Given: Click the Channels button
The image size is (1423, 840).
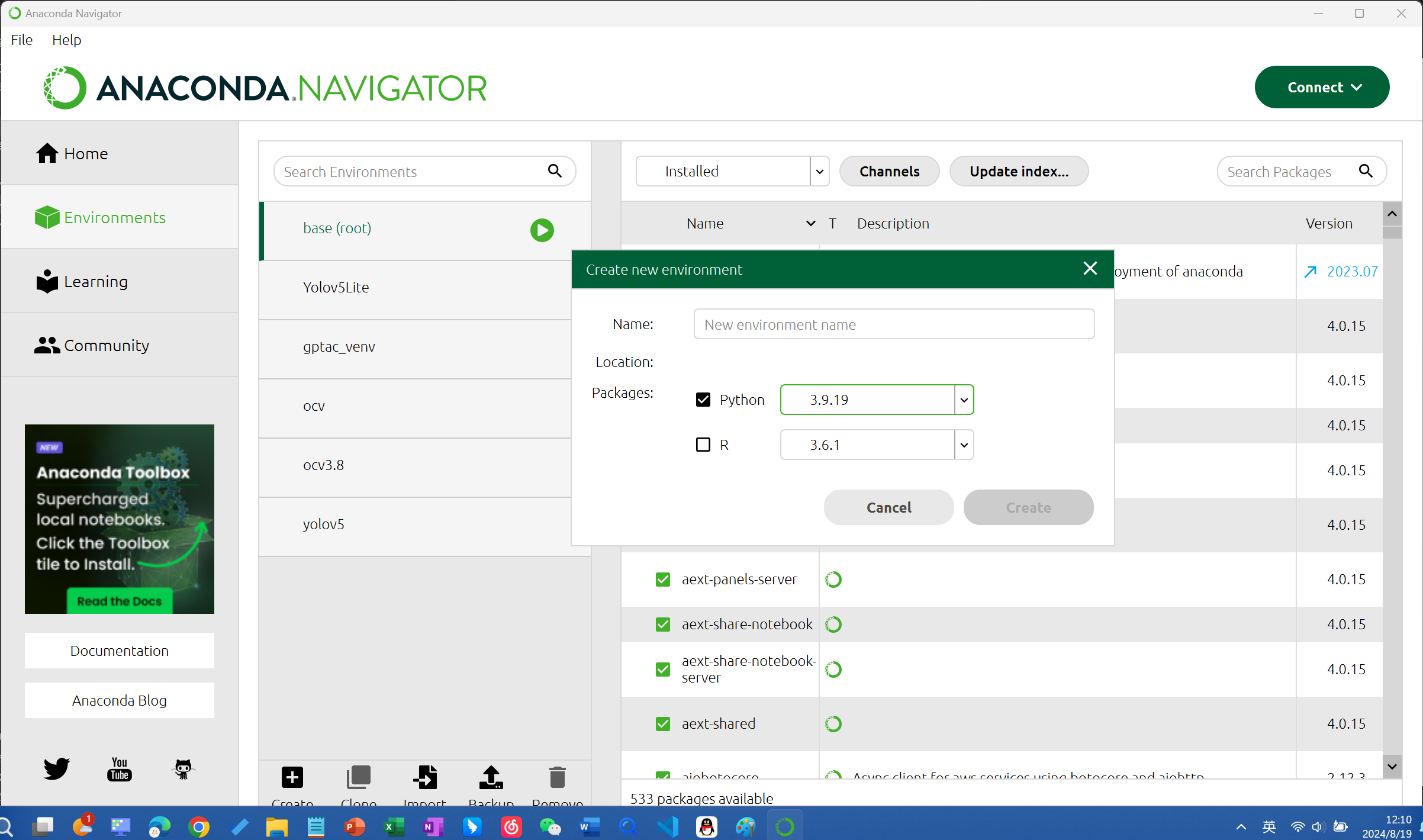Looking at the screenshot, I should tap(890, 171).
